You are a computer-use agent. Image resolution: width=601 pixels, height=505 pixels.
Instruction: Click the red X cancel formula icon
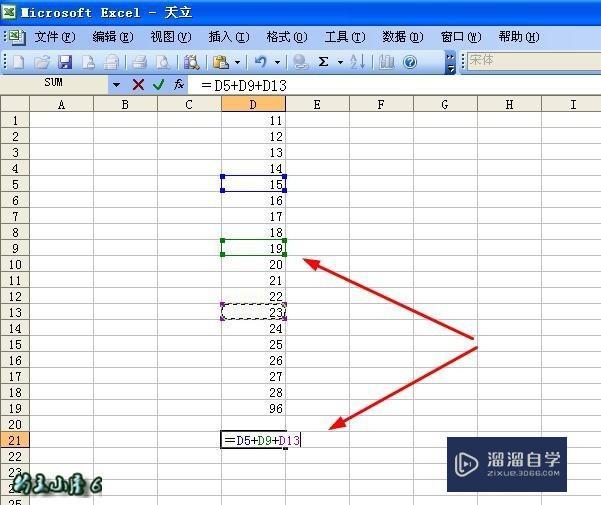pos(138,85)
